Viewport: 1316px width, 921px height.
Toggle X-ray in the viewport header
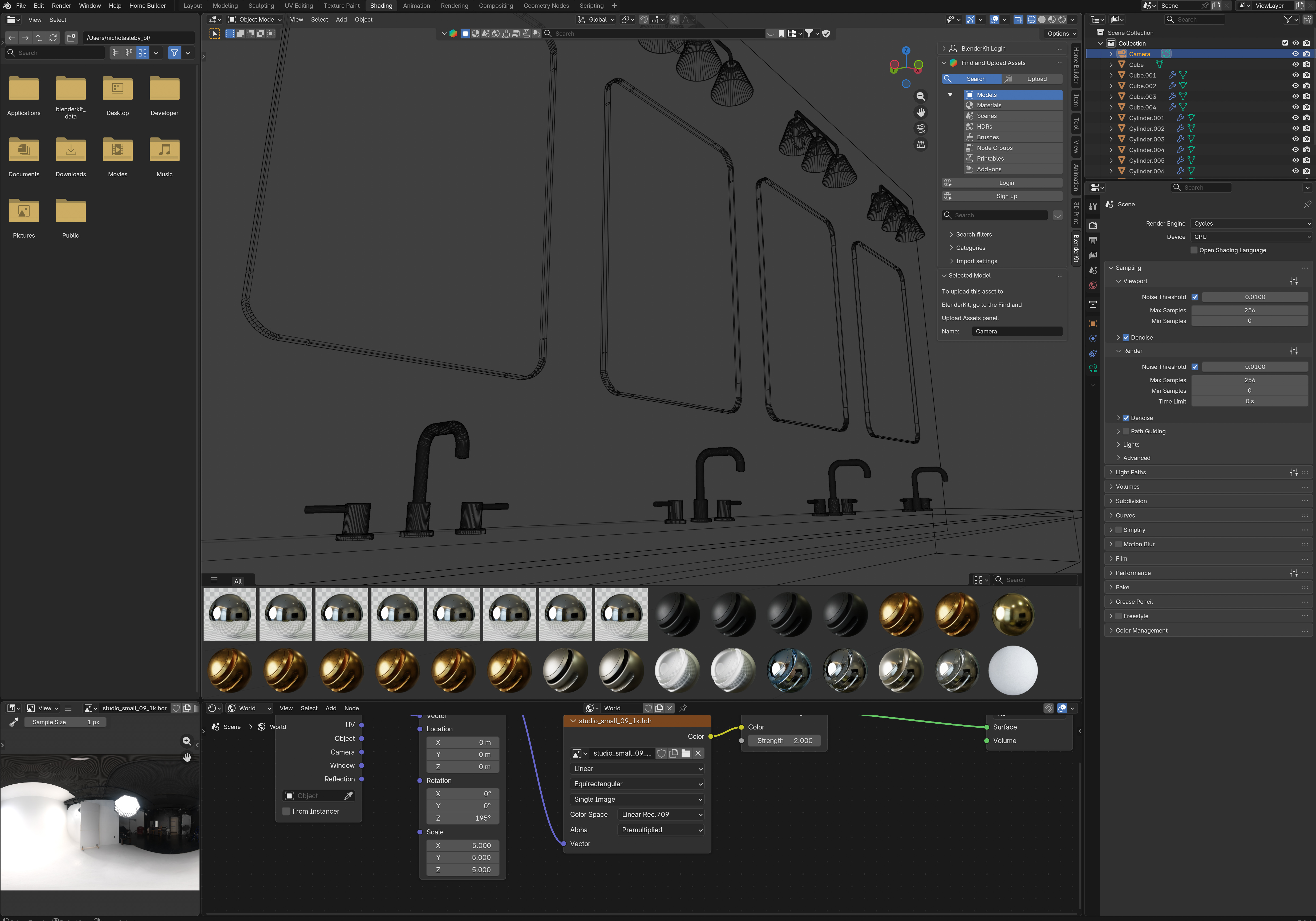click(1018, 19)
